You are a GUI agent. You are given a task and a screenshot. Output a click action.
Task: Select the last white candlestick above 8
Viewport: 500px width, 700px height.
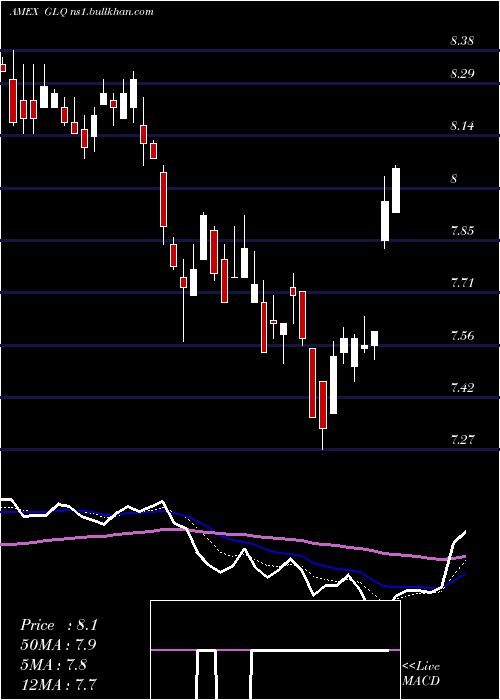tap(396, 190)
